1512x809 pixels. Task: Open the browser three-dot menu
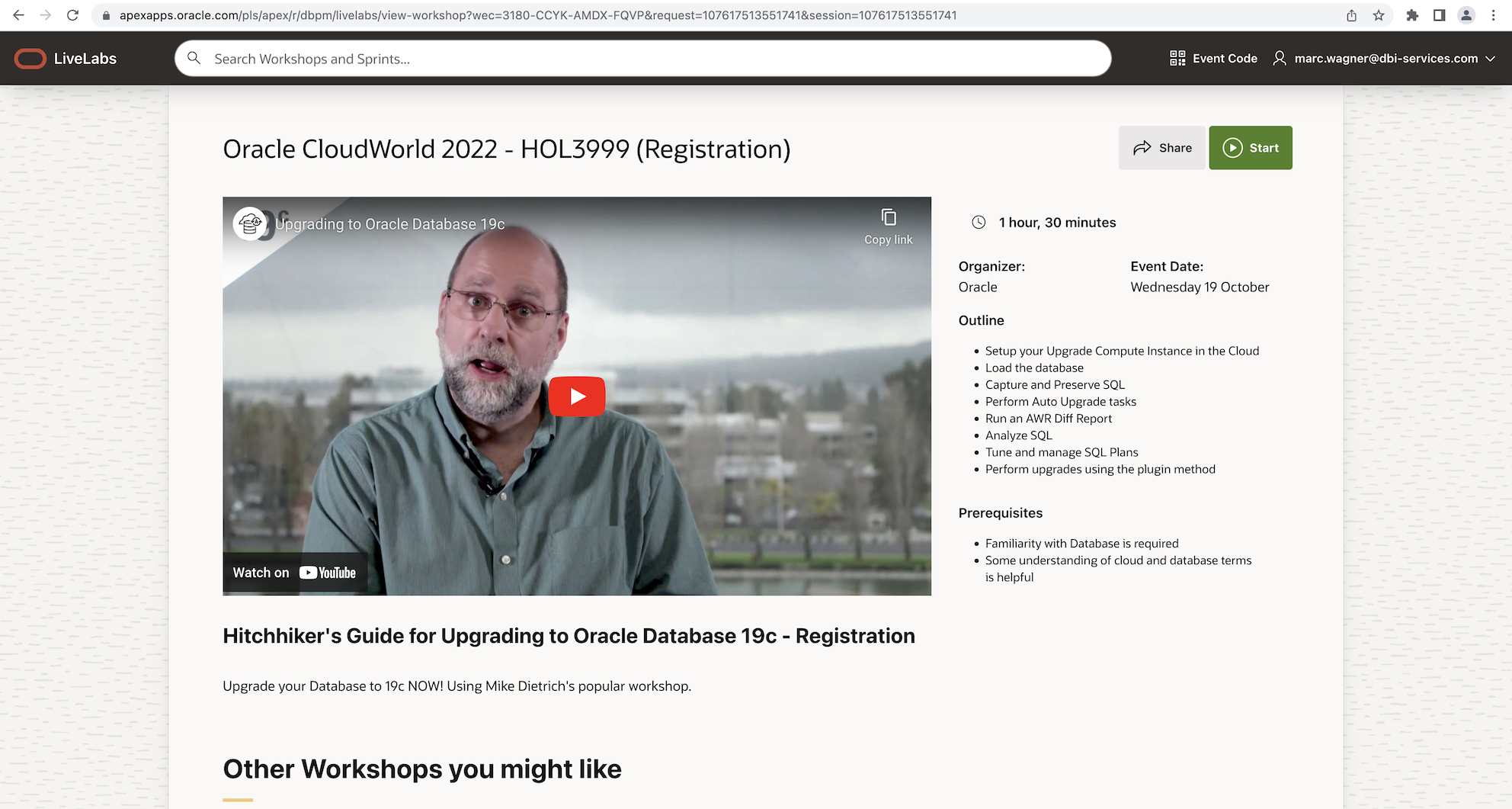(1494, 15)
